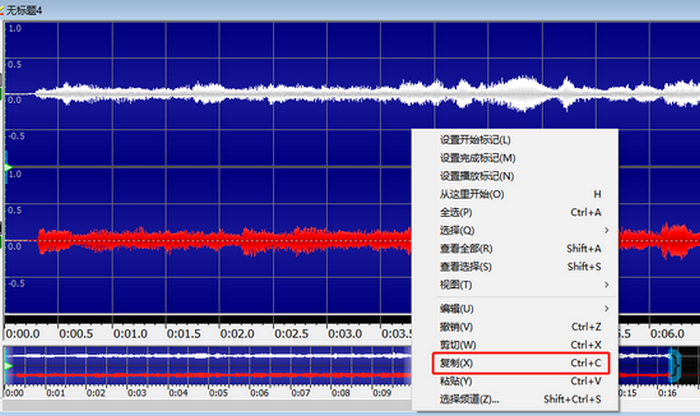Click 0:01.0 on the time ruler
The width and height of the screenshot is (700, 416).
click(x=130, y=334)
